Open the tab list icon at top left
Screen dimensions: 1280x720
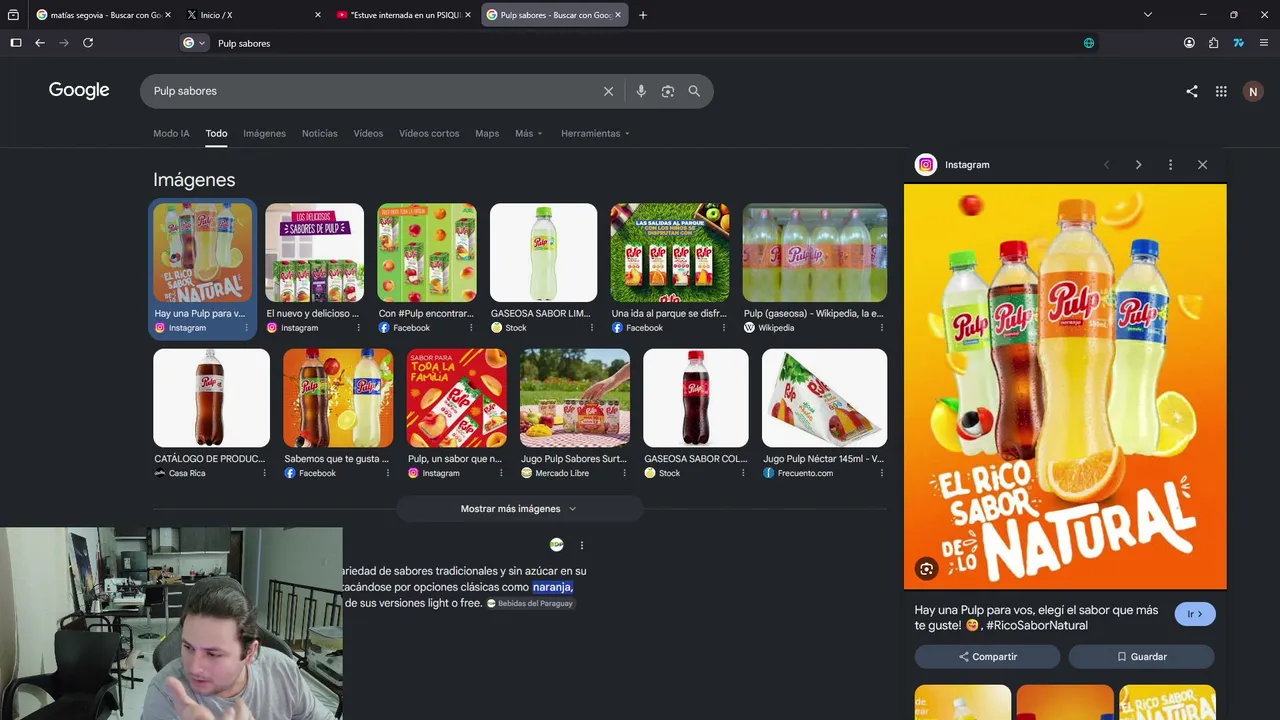coord(13,15)
